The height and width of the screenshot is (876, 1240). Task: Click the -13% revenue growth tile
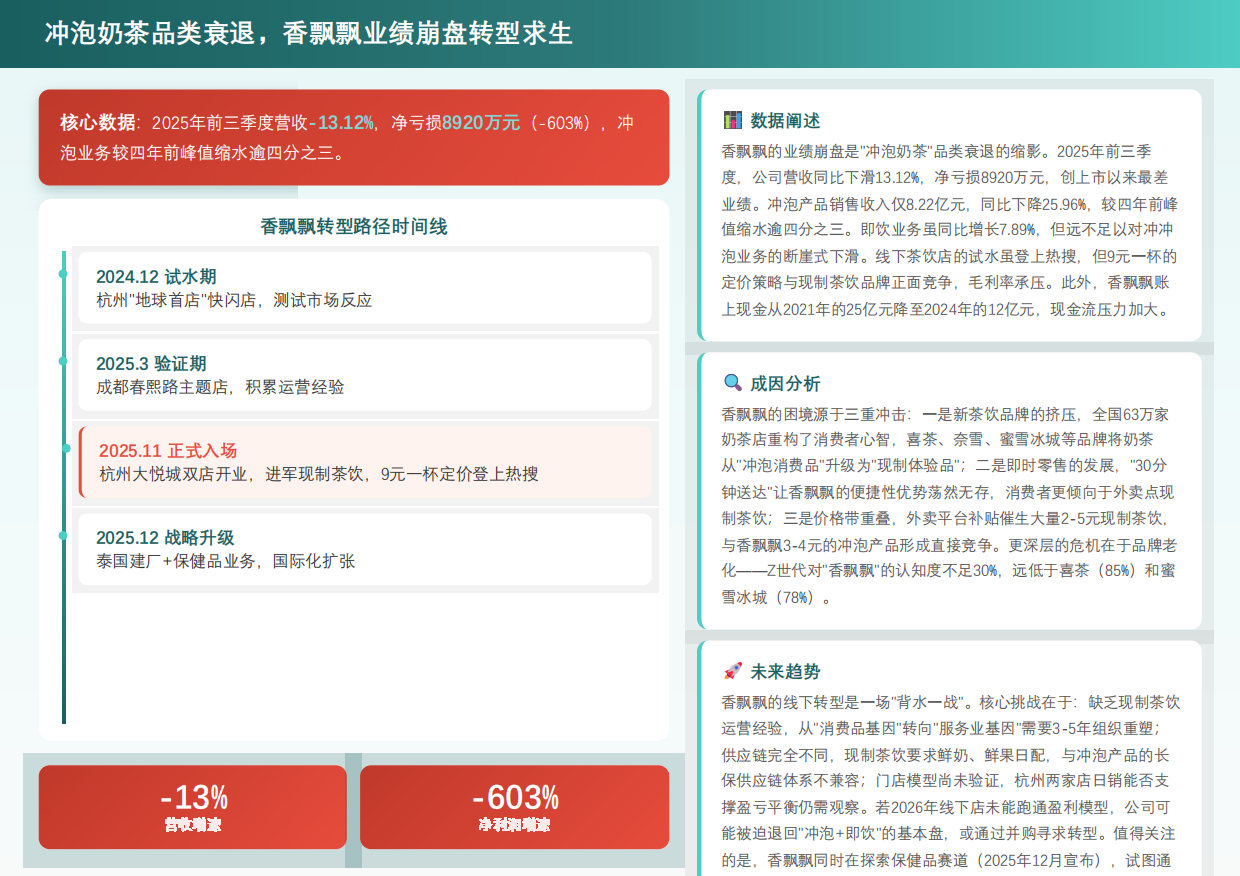tap(193, 807)
